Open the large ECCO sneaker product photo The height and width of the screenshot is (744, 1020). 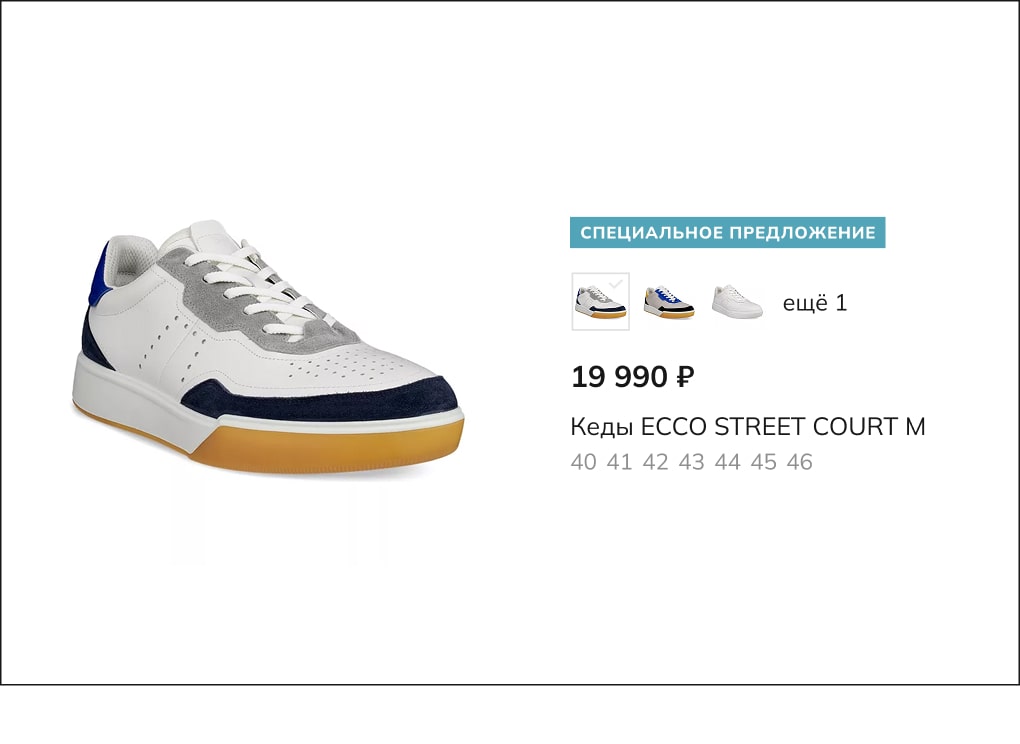point(268,346)
